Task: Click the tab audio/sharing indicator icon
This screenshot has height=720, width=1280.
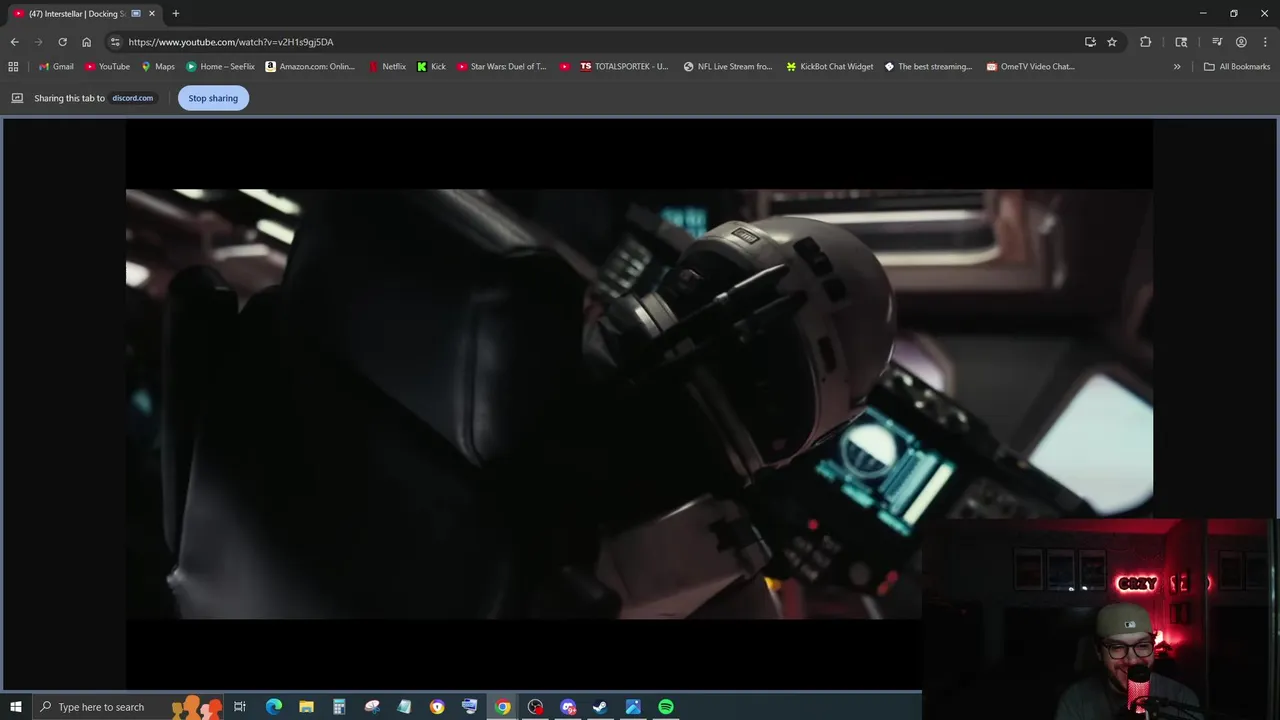Action: coord(136,14)
